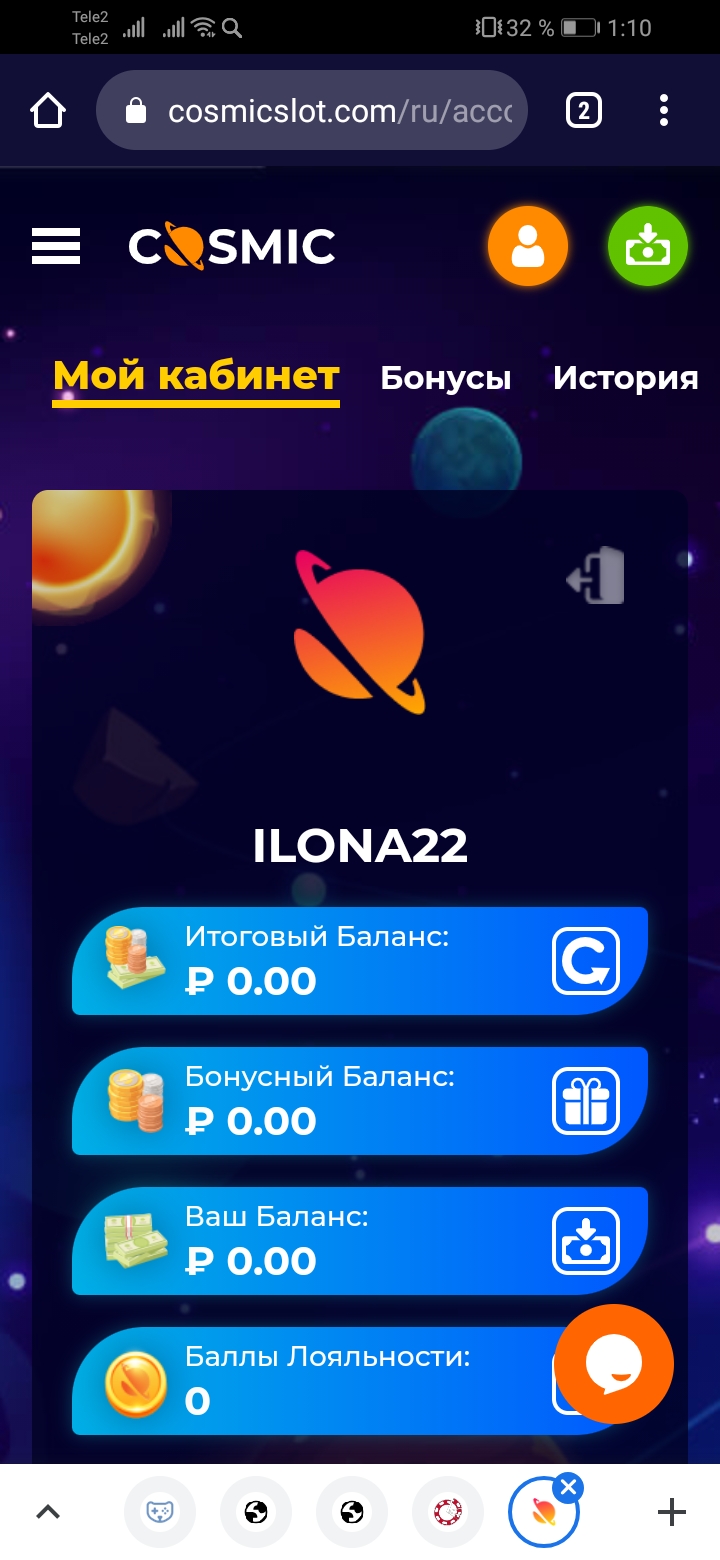Image resolution: width=720 pixels, height=1560 pixels.
Task: Expand the bottom tab strip chevron
Action: coord(48,1512)
